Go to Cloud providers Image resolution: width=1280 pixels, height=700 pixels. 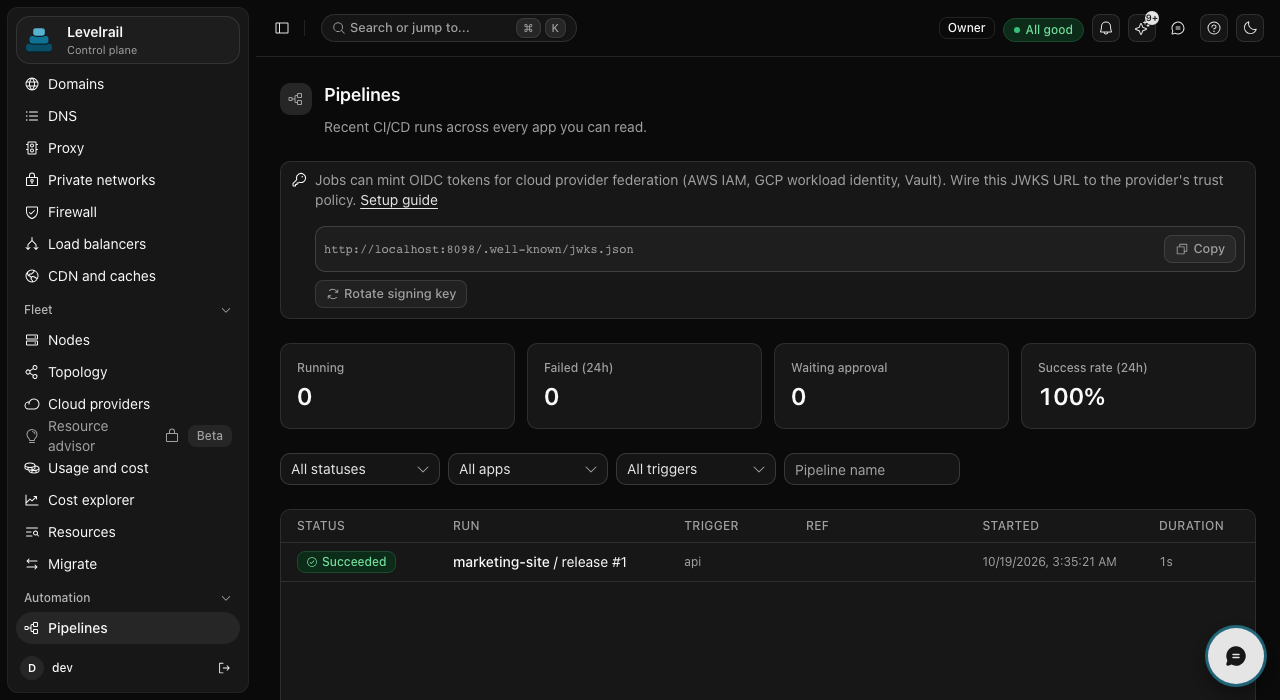[128, 404]
